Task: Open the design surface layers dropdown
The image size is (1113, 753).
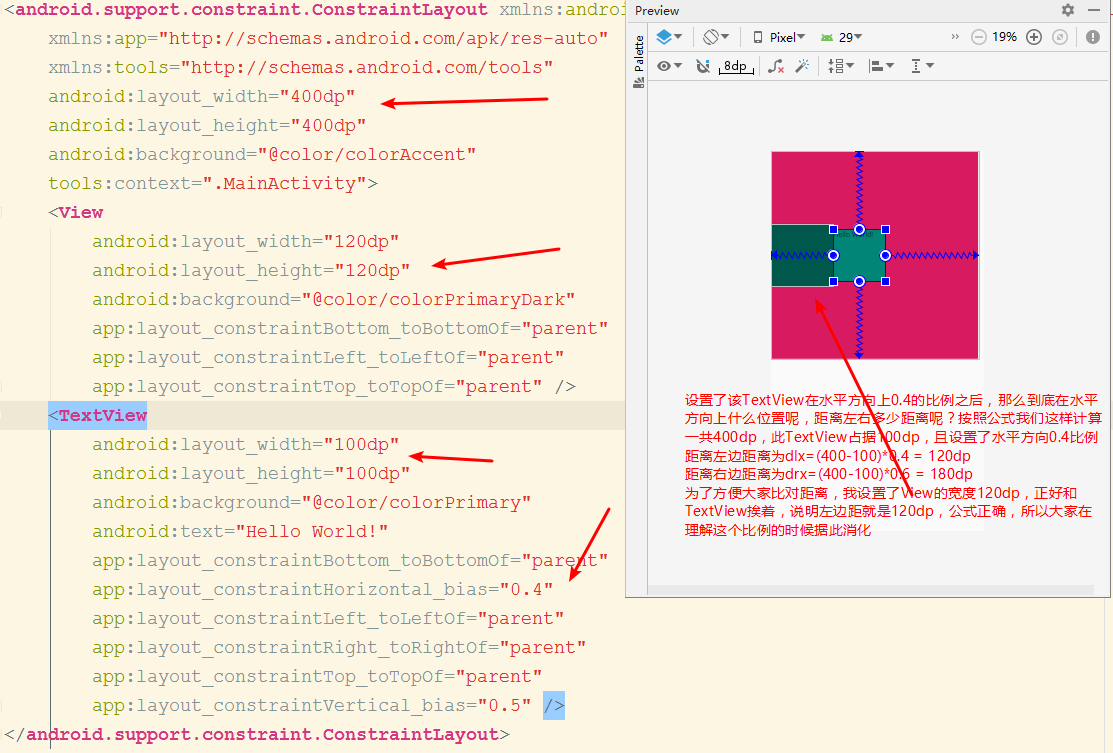Action: [669, 37]
